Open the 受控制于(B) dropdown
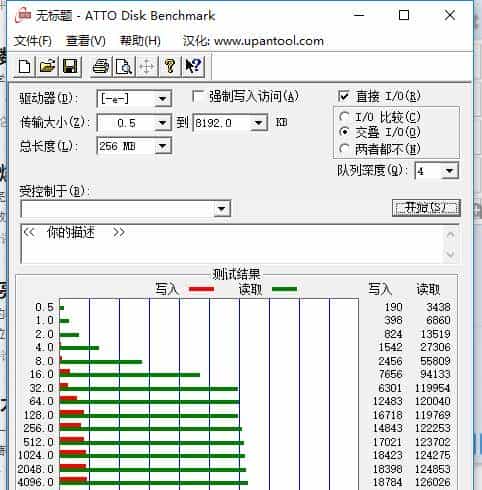 (222, 209)
